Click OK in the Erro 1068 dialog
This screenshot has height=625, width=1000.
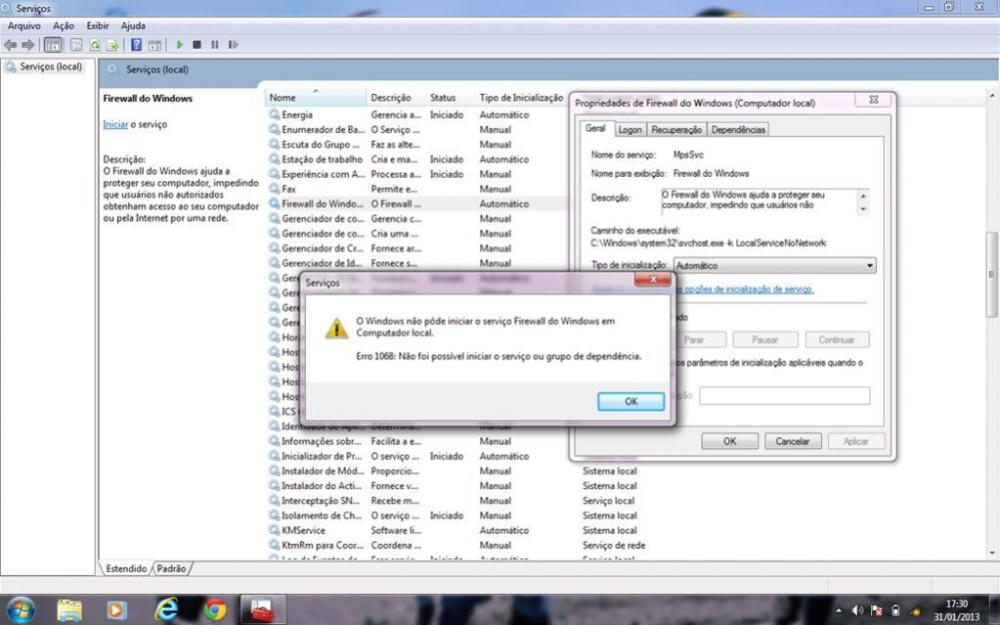tap(631, 401)
